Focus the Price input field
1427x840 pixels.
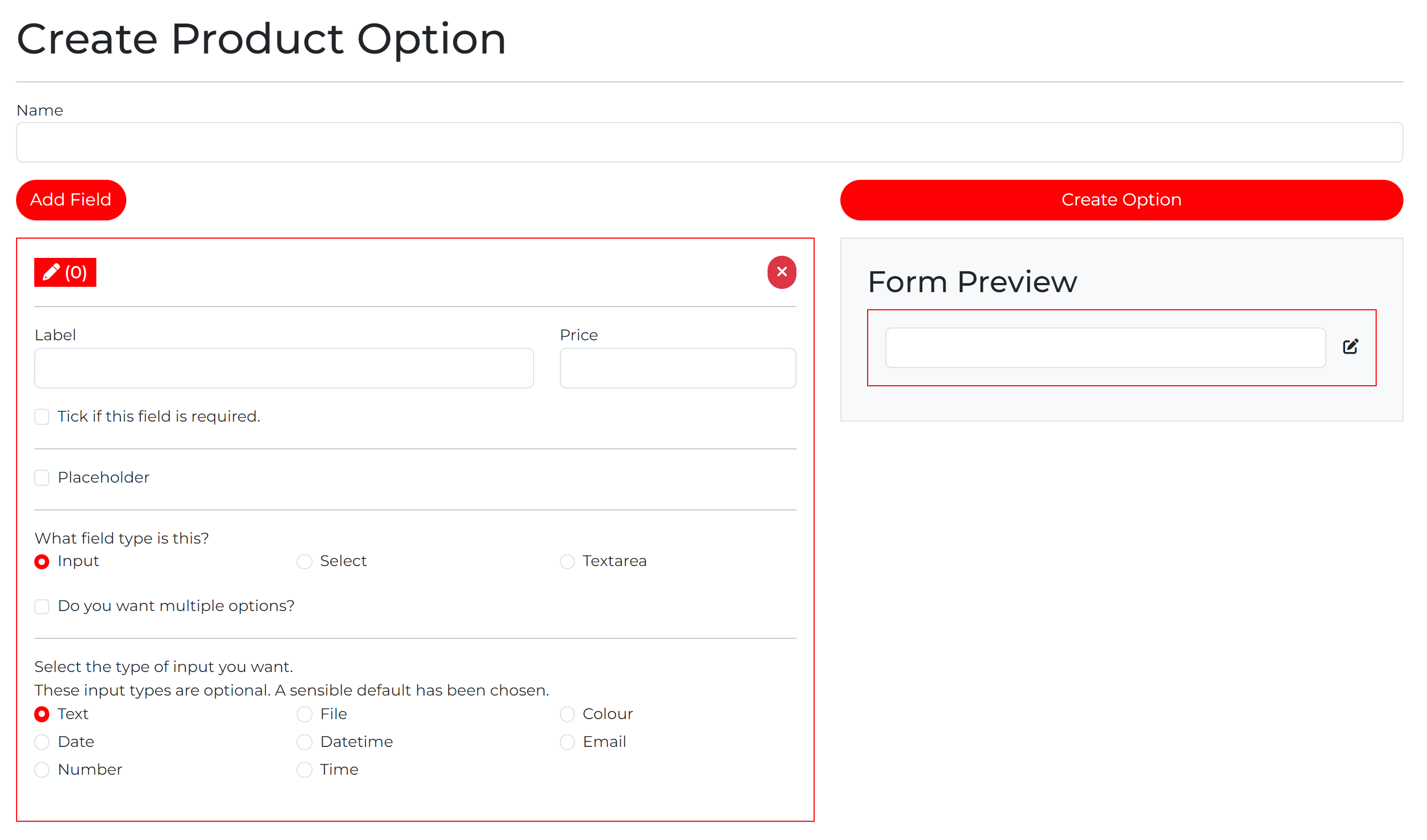(678, 368)
